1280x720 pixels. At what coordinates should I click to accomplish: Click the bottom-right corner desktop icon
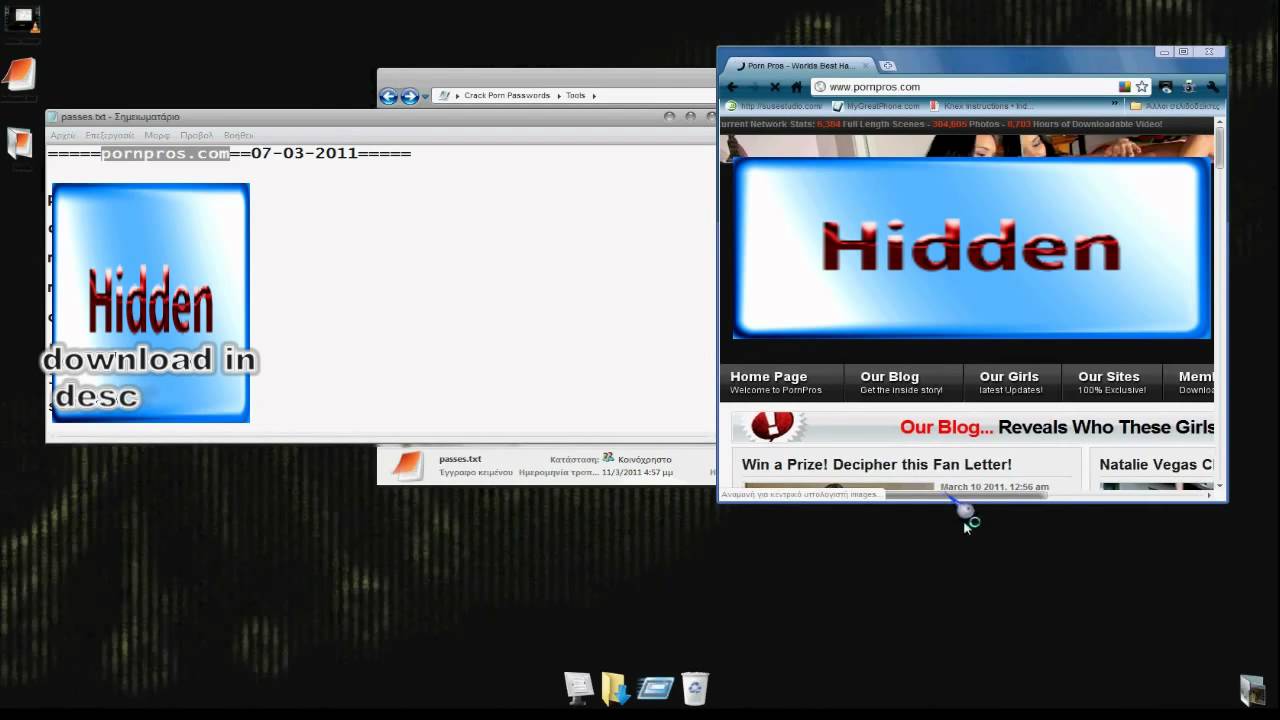click(1252, 690)
